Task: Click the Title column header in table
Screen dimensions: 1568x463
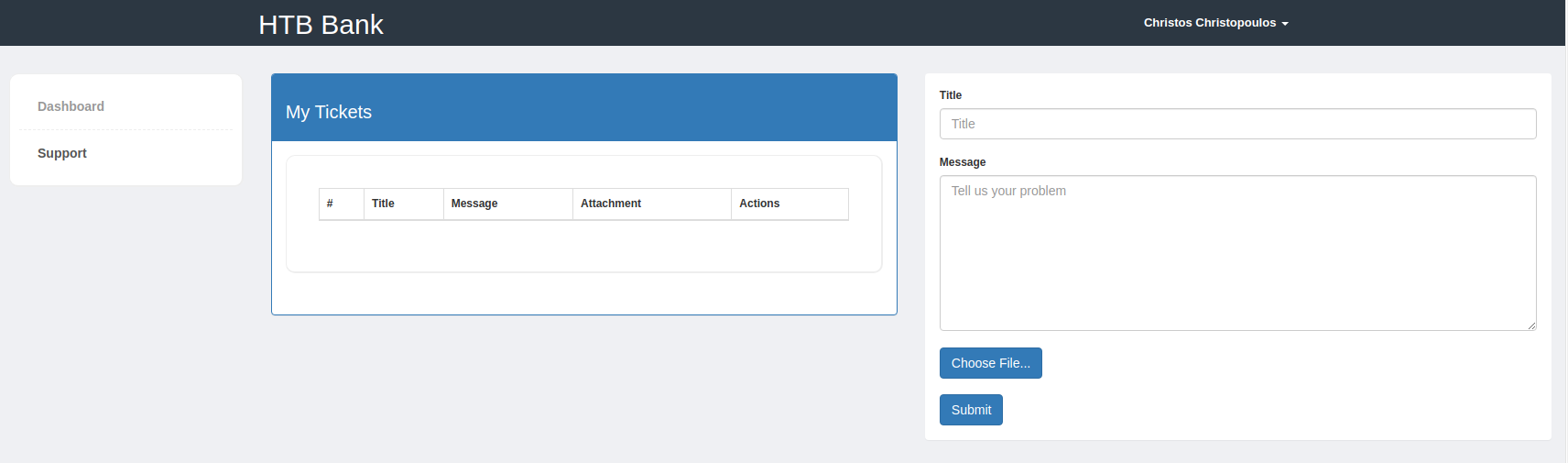Action: (x=404, y=204)
